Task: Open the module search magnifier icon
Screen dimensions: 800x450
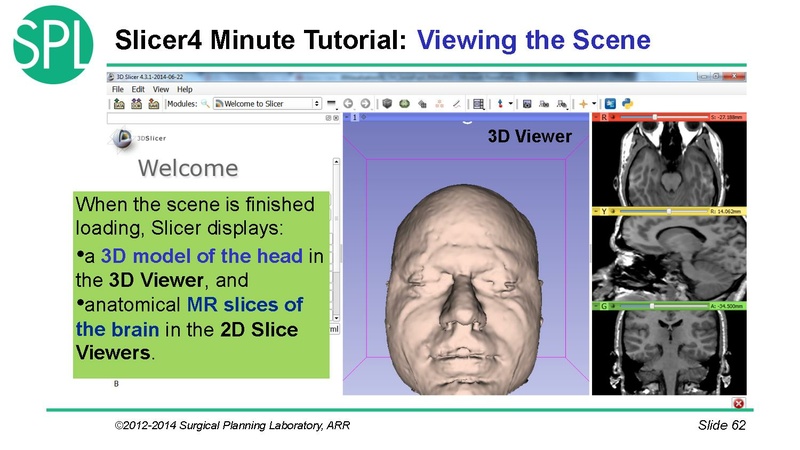Action: (x=205, y=104)
